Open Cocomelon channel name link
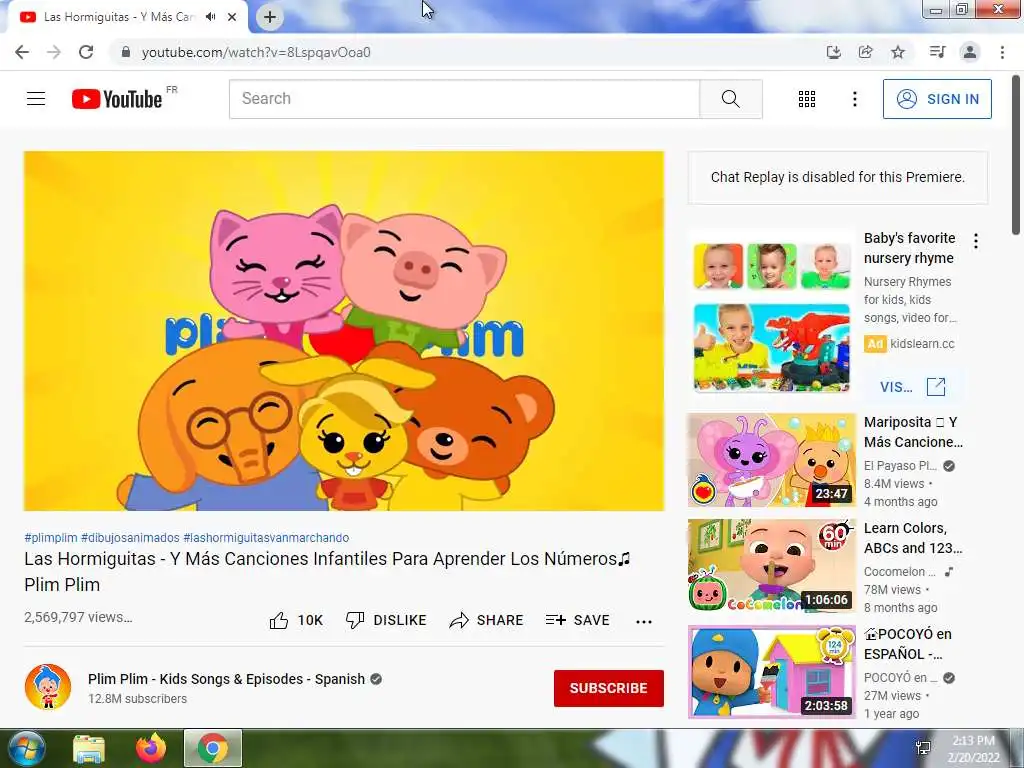The width and height of the screenshot is (1024, 768). [899, 571]
